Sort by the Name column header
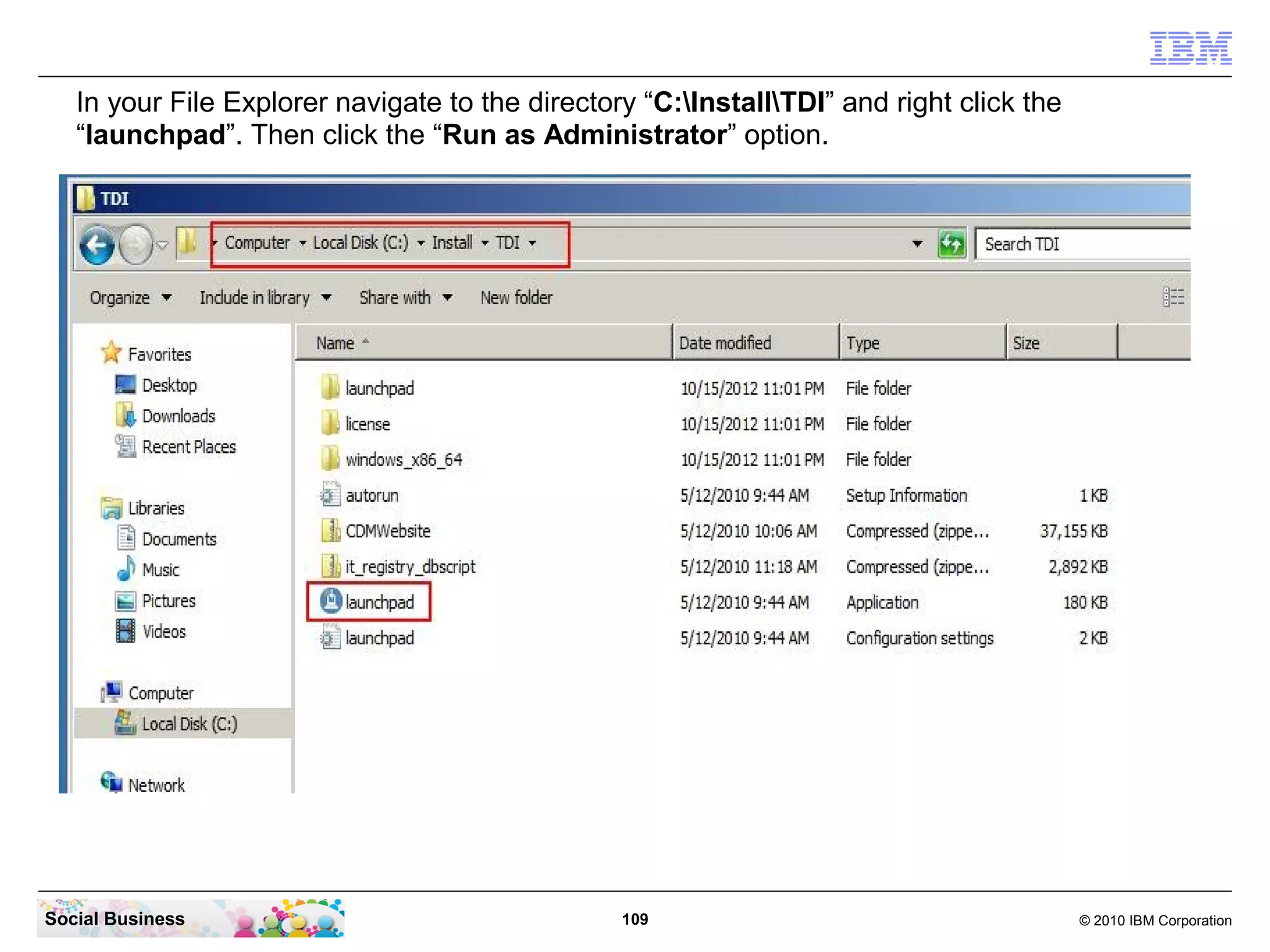The height and width of the screenshot is (952, 1270). [x=484, y=342]
